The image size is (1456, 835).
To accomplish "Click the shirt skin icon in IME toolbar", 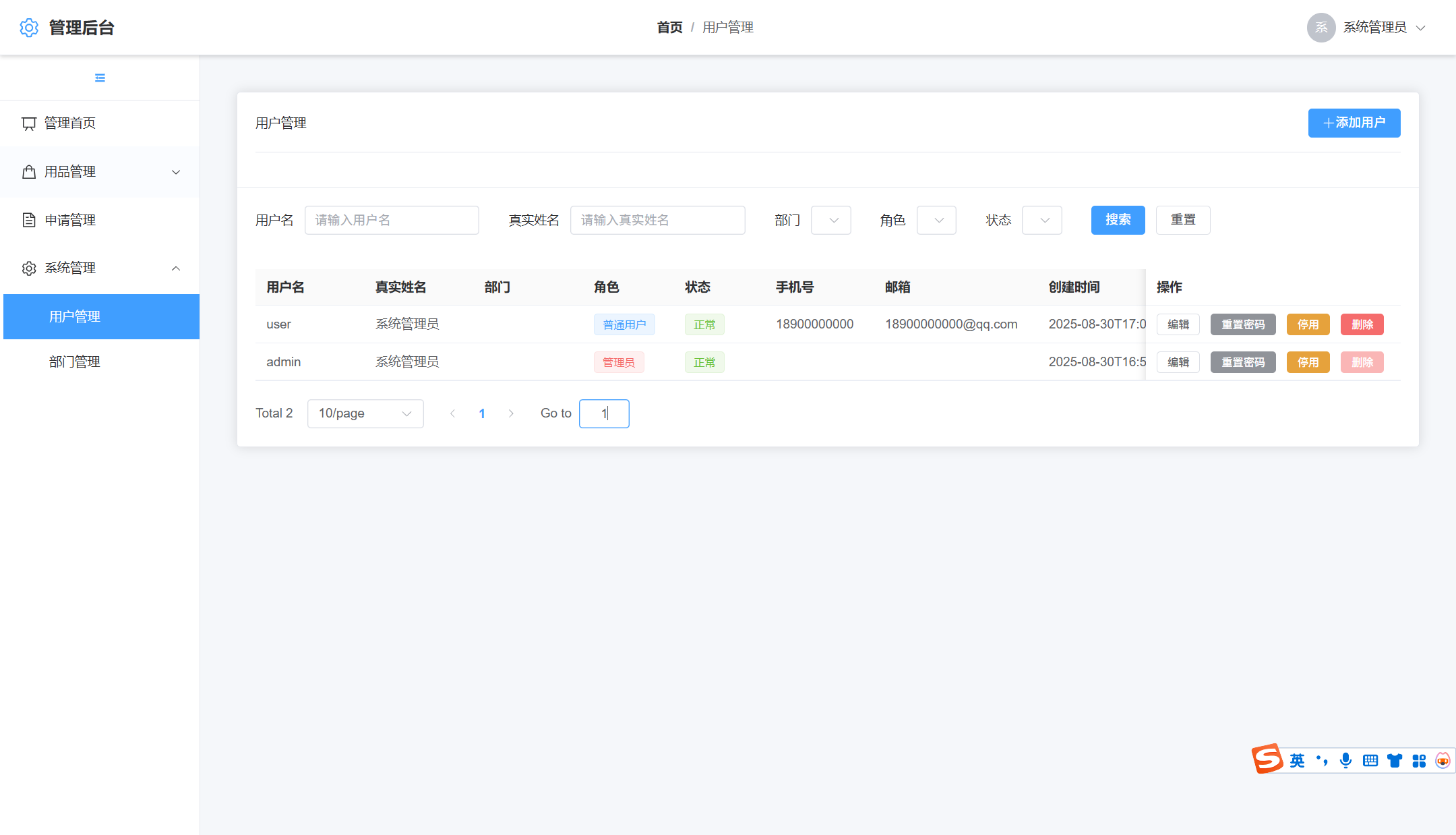I will pos(1394,761).
